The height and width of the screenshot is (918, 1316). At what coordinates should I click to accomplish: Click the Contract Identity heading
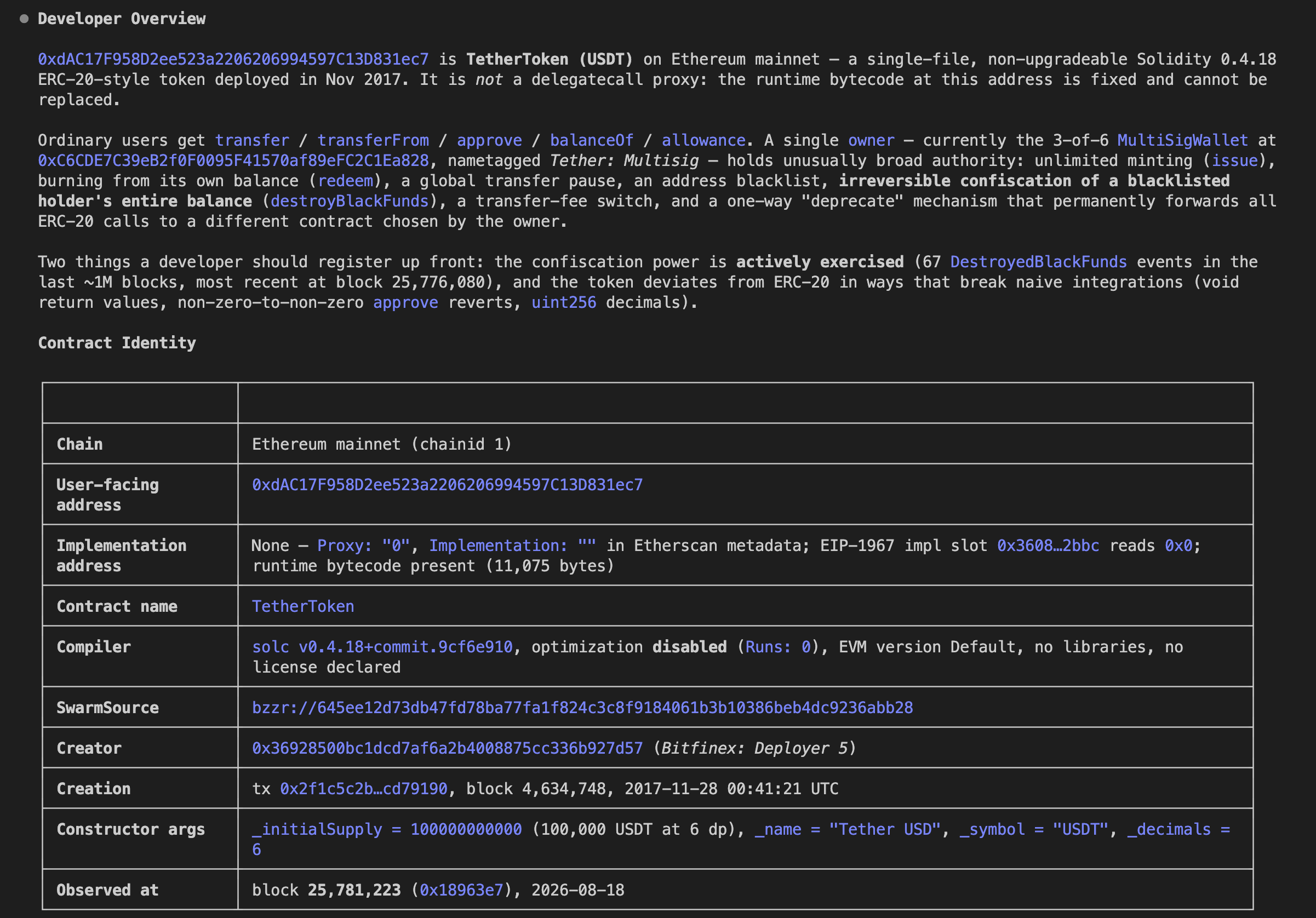click(117, 343)
